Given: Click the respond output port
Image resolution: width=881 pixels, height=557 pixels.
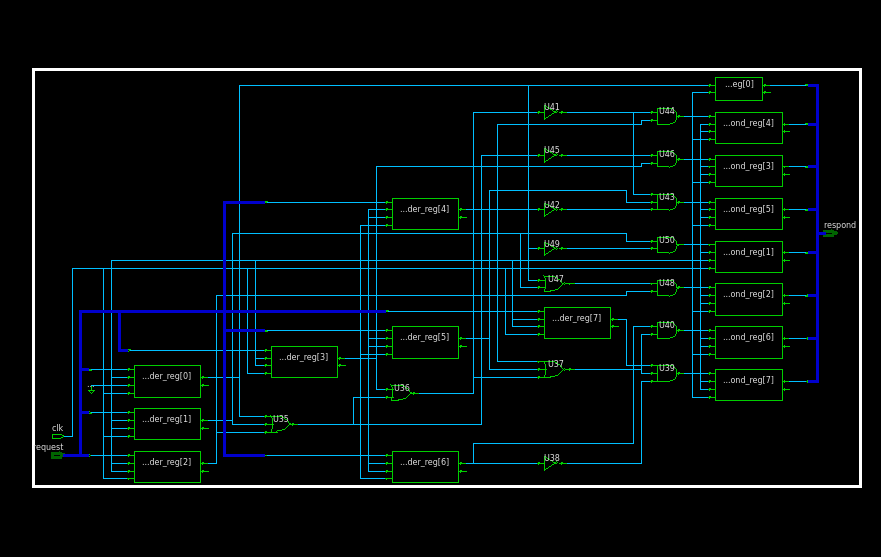Looking at the screenshot, I should coord(829,234).
